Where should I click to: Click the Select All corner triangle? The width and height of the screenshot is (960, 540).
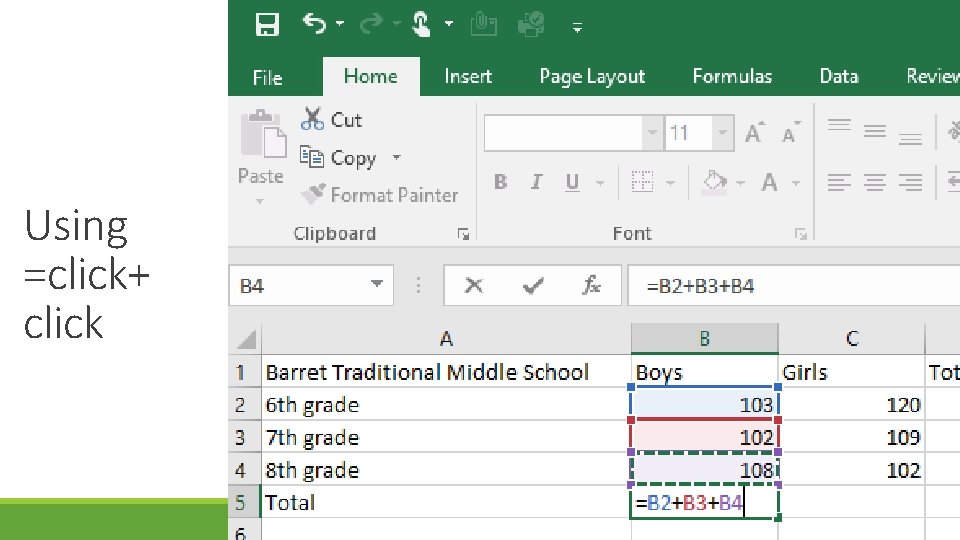[246, 339]
